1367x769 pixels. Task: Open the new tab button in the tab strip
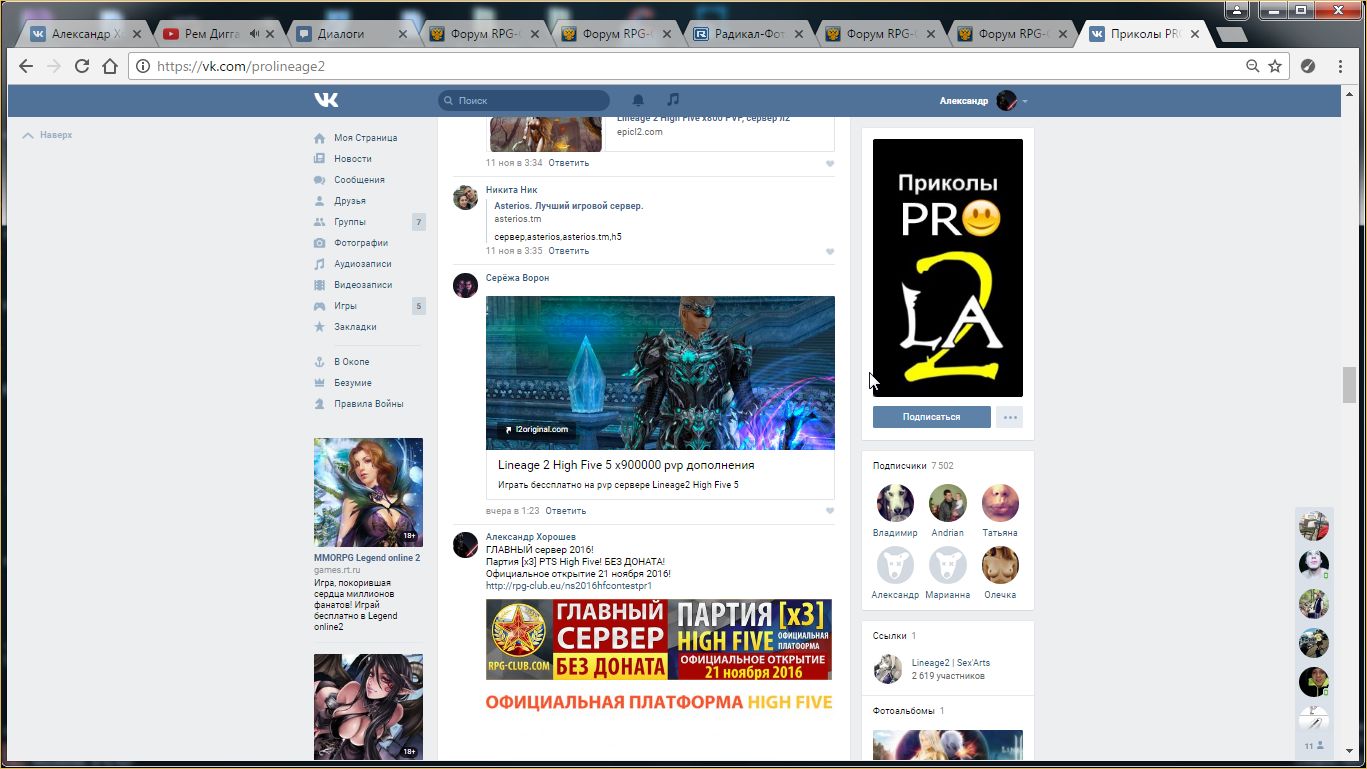1232,35
